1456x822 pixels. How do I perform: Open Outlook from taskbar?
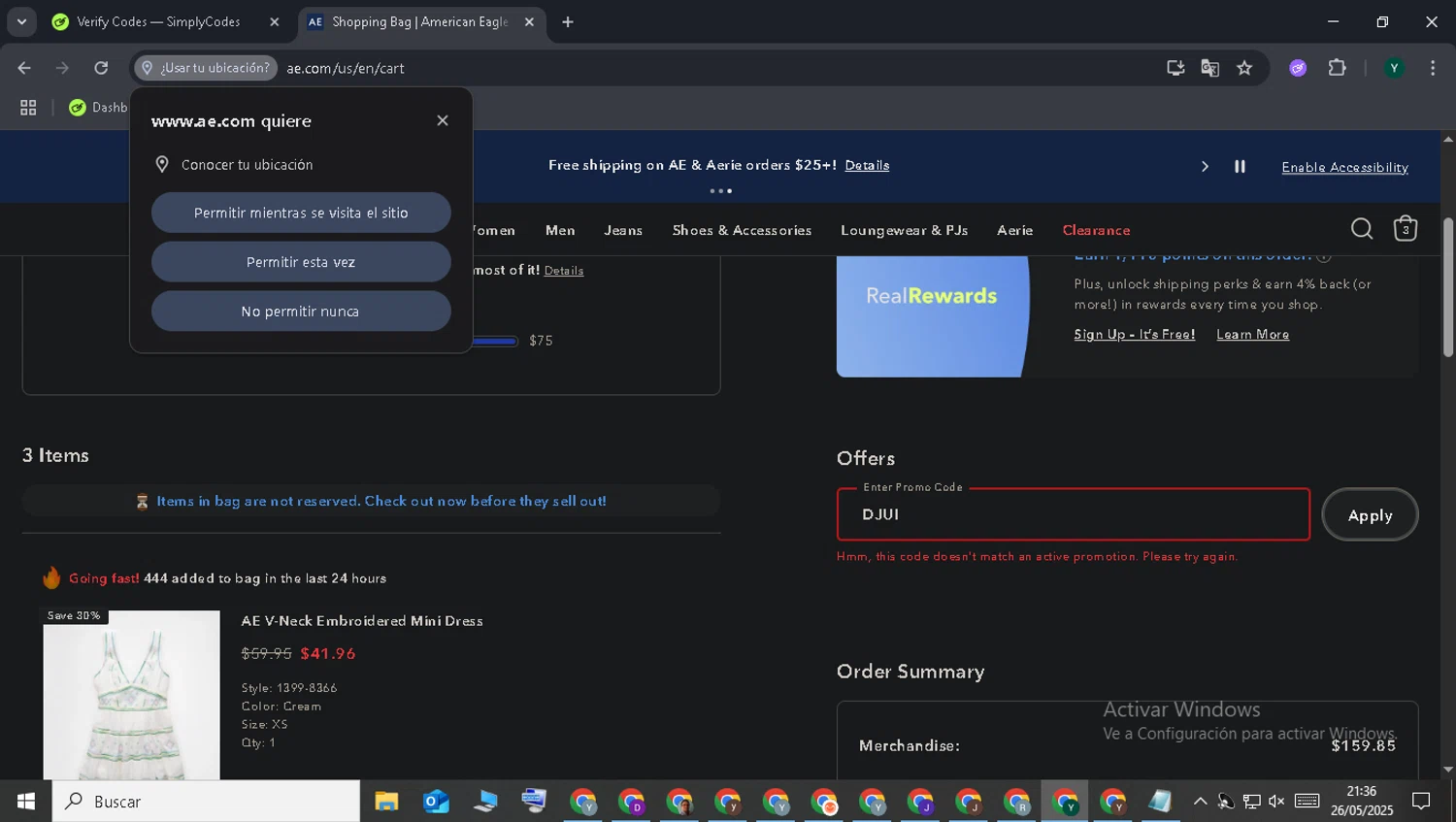436,802
